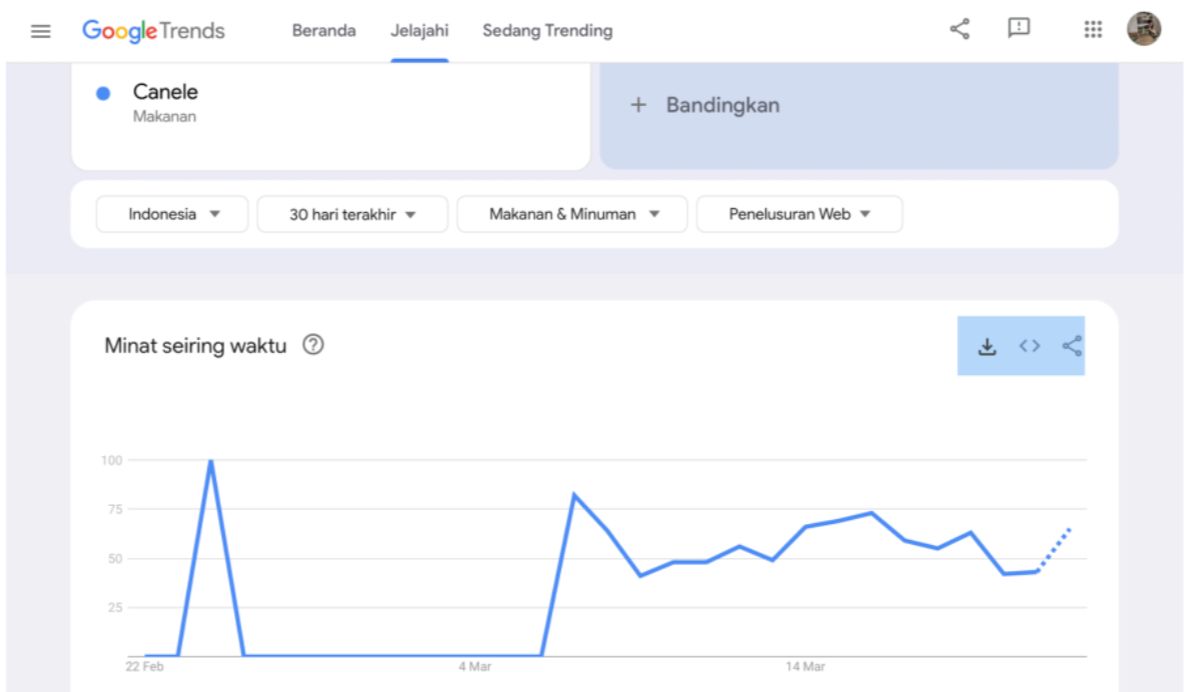Download the Minat seiring waktu chart data
Viewport: 1188px width, 692px height.
pos(987,345)
